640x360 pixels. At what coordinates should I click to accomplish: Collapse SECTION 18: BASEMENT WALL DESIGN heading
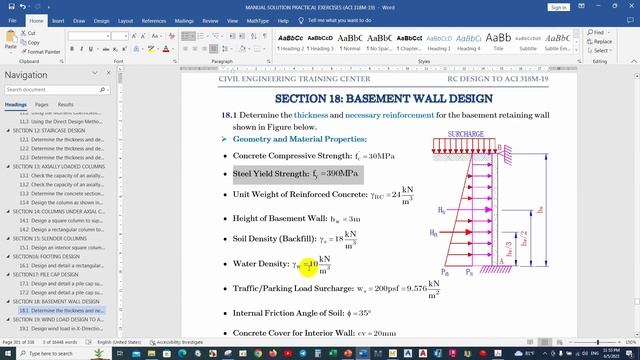[8, 302]
